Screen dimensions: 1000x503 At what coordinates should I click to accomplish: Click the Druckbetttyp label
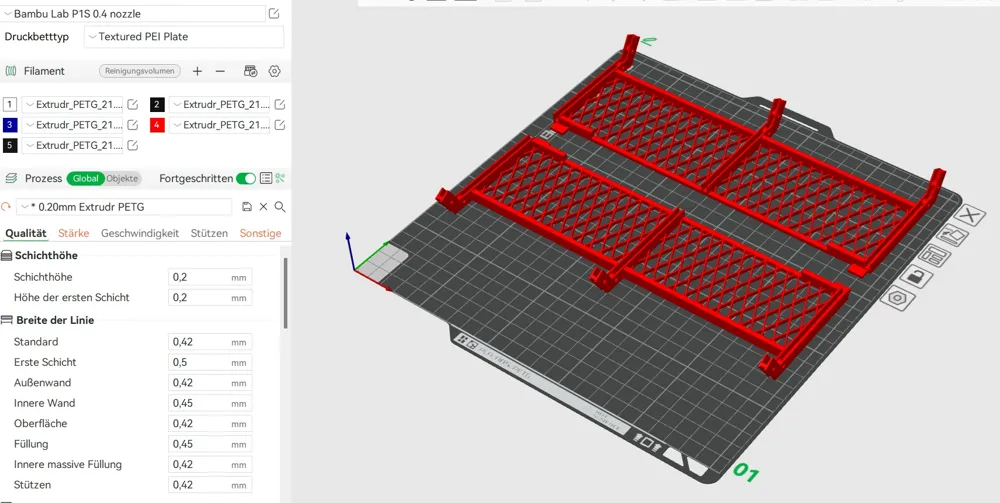point(36,37)
